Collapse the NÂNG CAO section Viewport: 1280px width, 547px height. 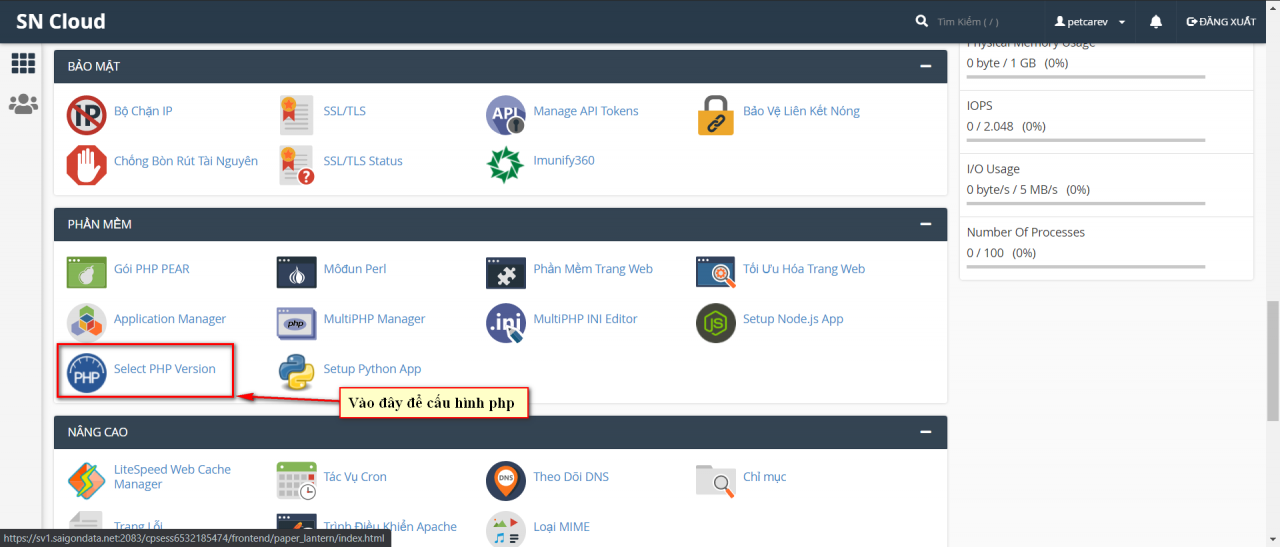tap(926, 432)
